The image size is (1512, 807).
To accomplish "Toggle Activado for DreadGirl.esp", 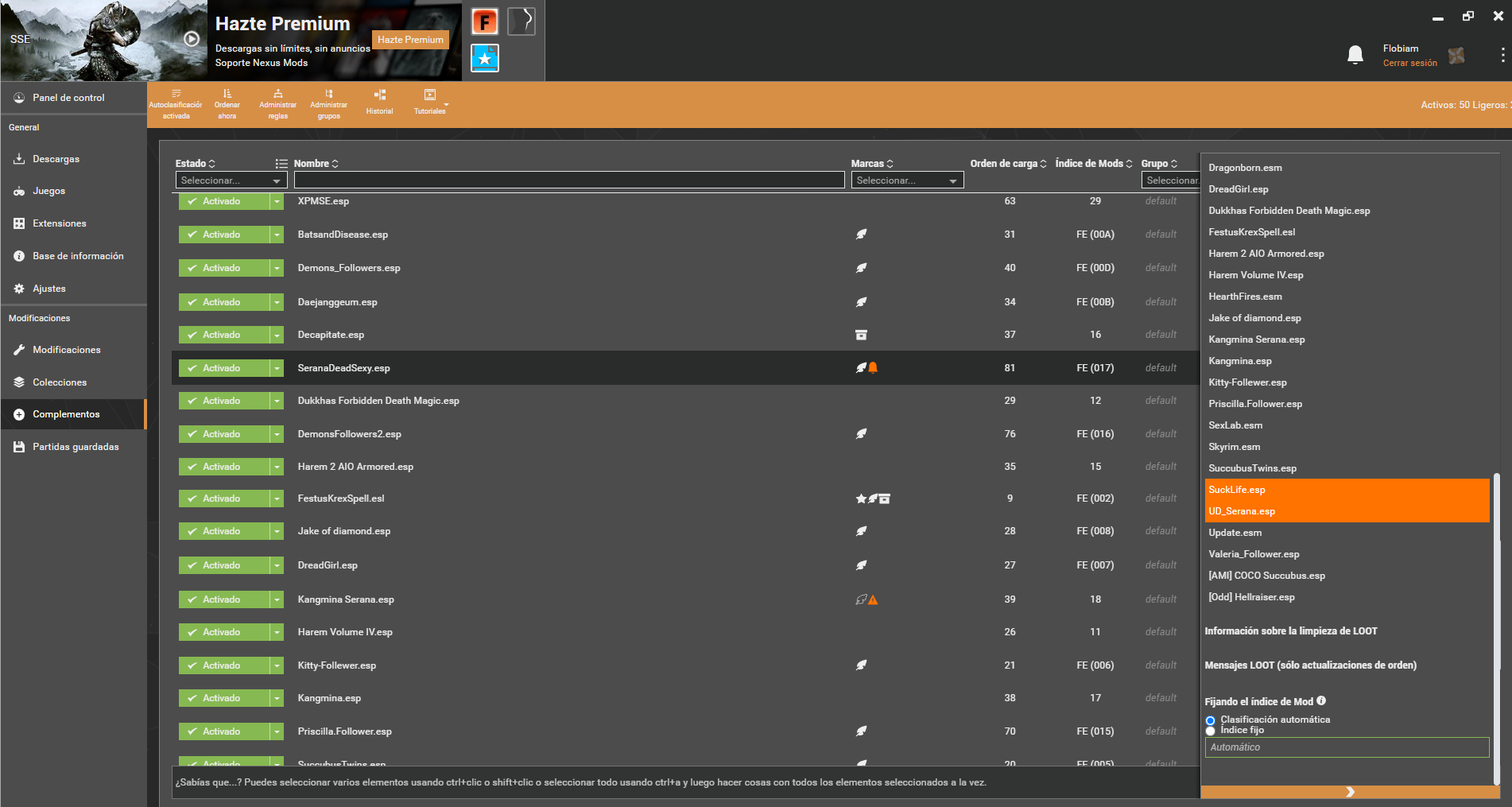I will tap(224, 565).
